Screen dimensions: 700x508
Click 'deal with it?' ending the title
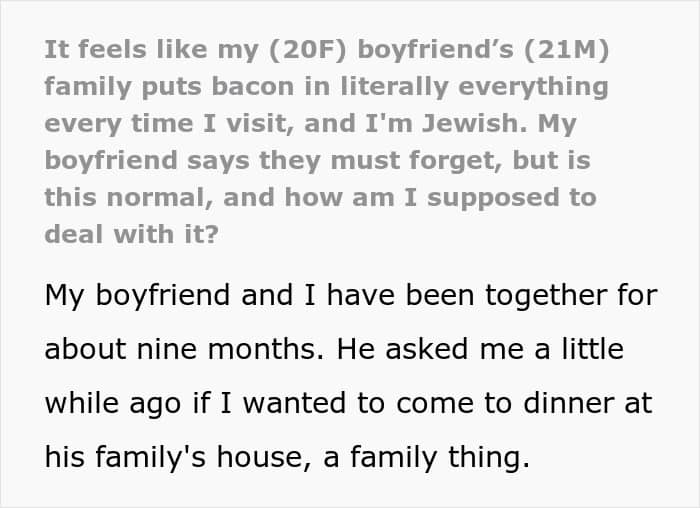(x=132, y=234)
